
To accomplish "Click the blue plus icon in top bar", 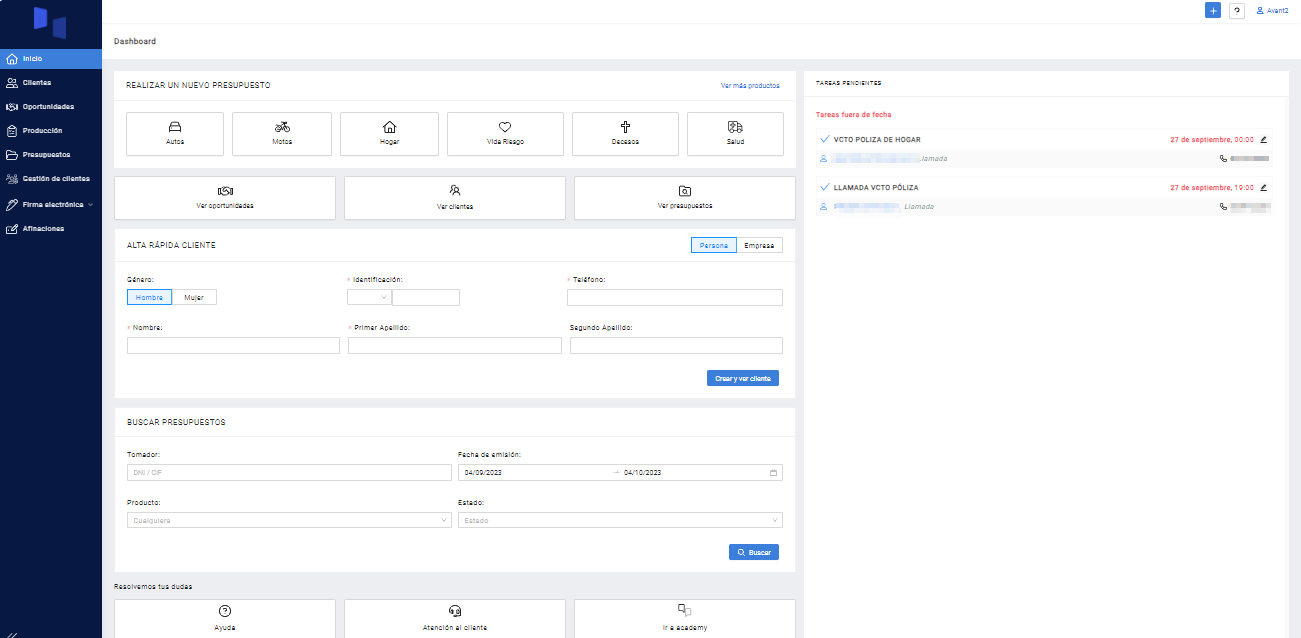I will 1213,10.
